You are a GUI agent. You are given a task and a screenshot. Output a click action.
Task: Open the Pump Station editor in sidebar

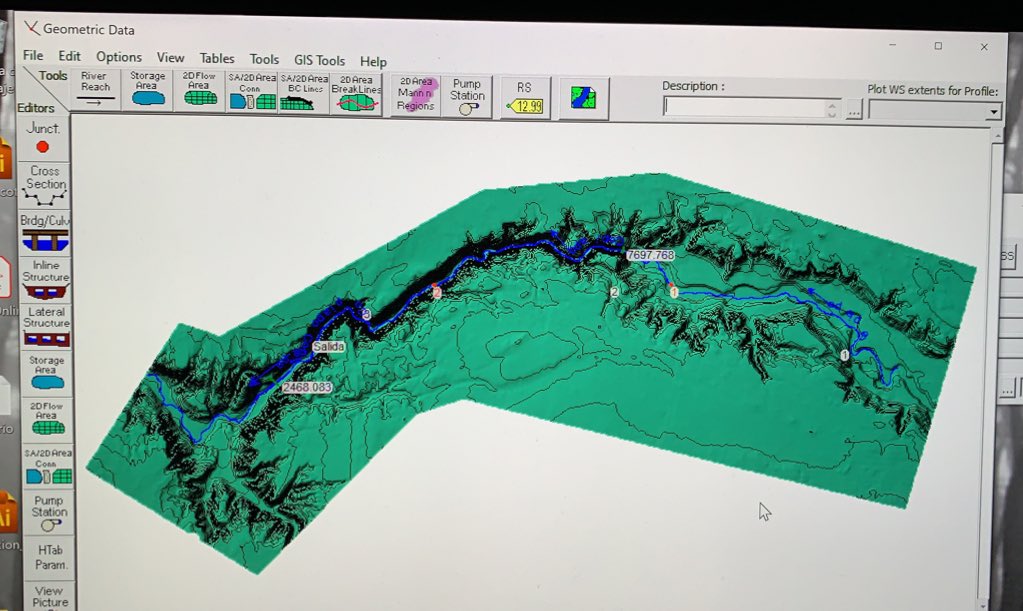[49, 513]
